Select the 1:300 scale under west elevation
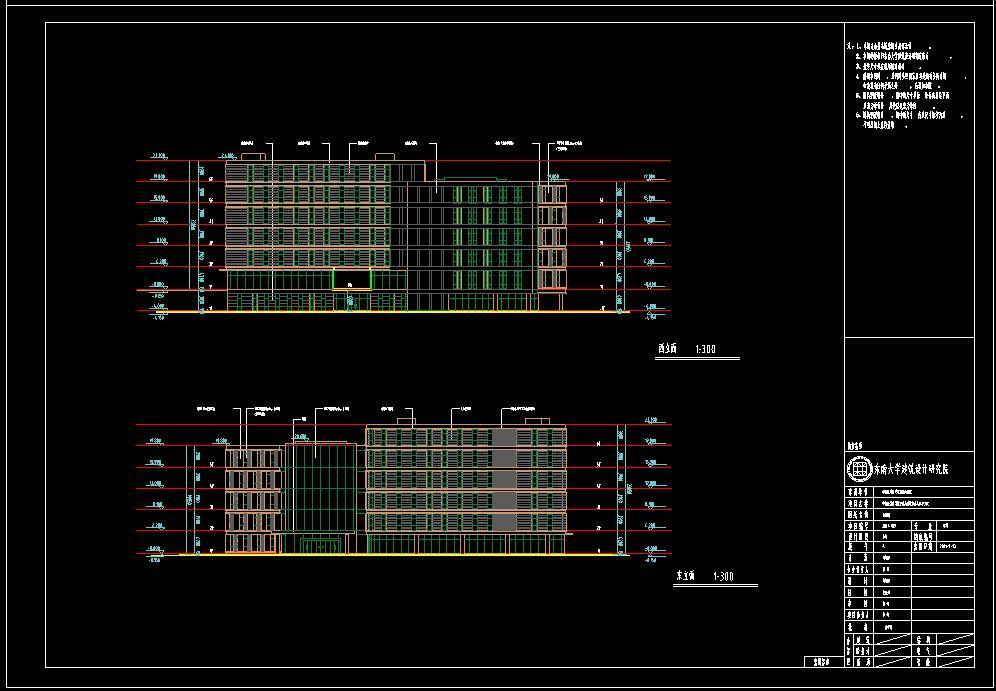Image resolution: width=996 pixels, height=691 pixels. (x=706, y=349)
